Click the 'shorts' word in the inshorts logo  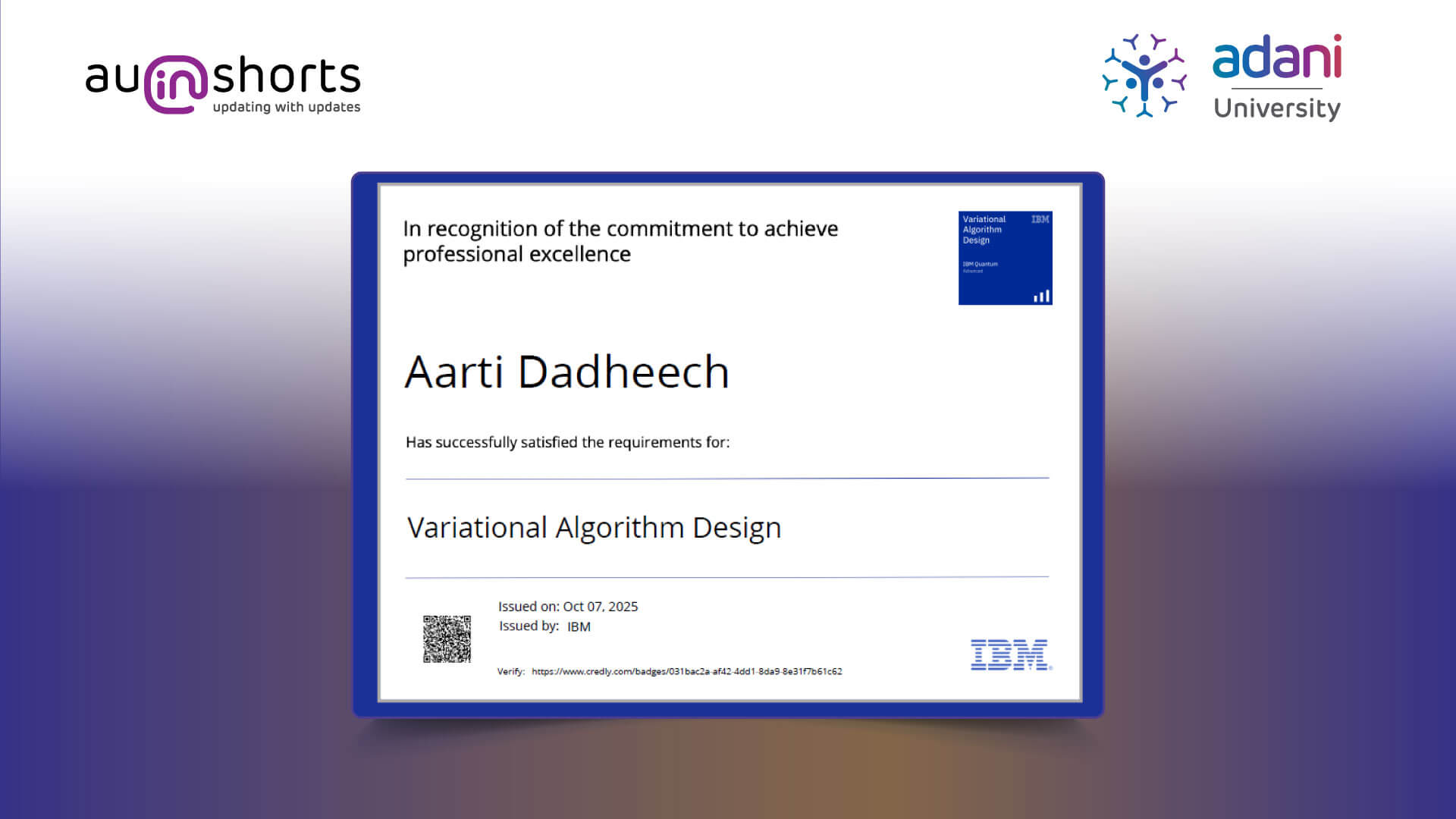pyautogui.click(x=286, y=75)
